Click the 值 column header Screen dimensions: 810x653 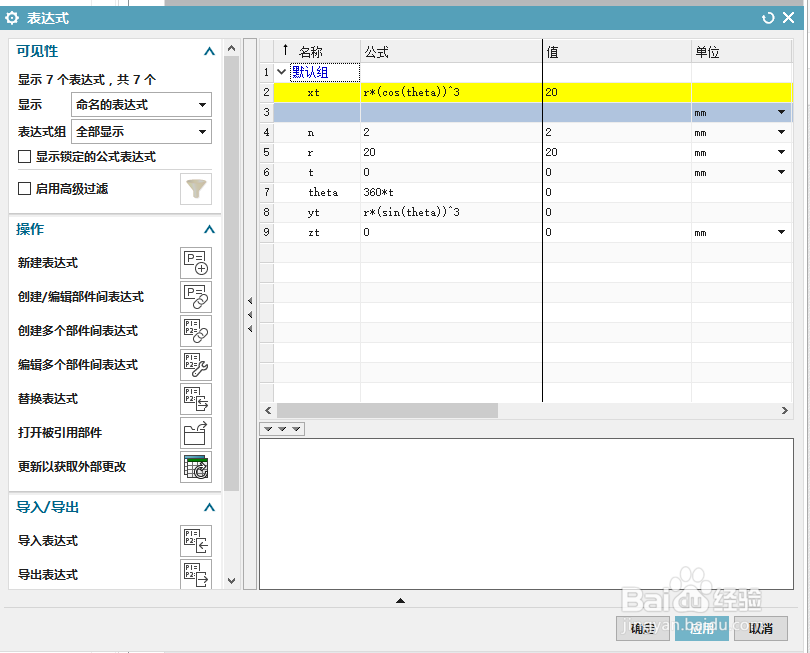pos(617,52)
